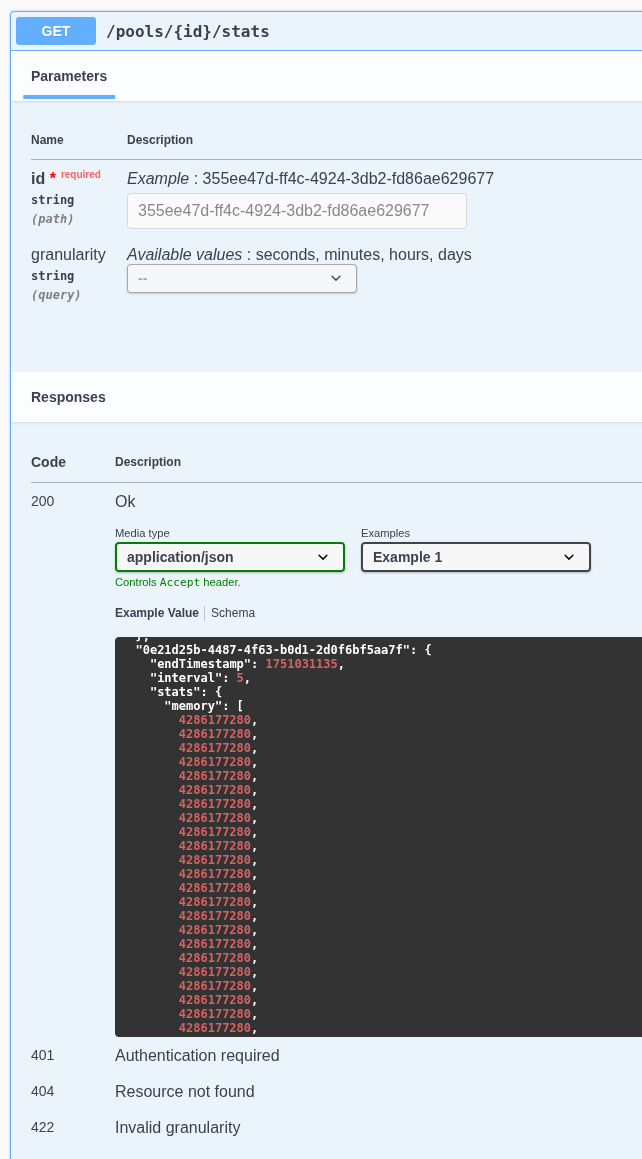Viewport: 642px width, 1159px height.
Task: Click the endTimestamp value 1751031135
Action: click(x=301, y=664)
